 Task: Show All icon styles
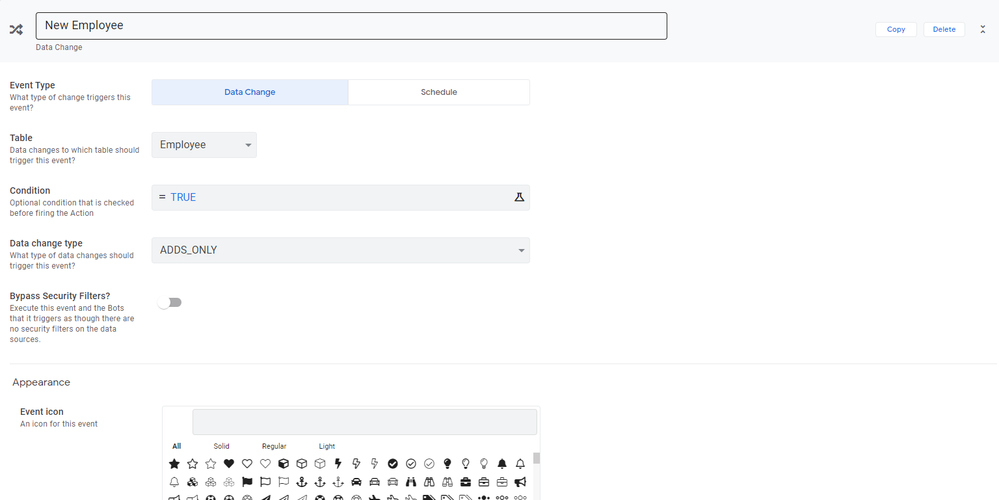click(176, 446)
